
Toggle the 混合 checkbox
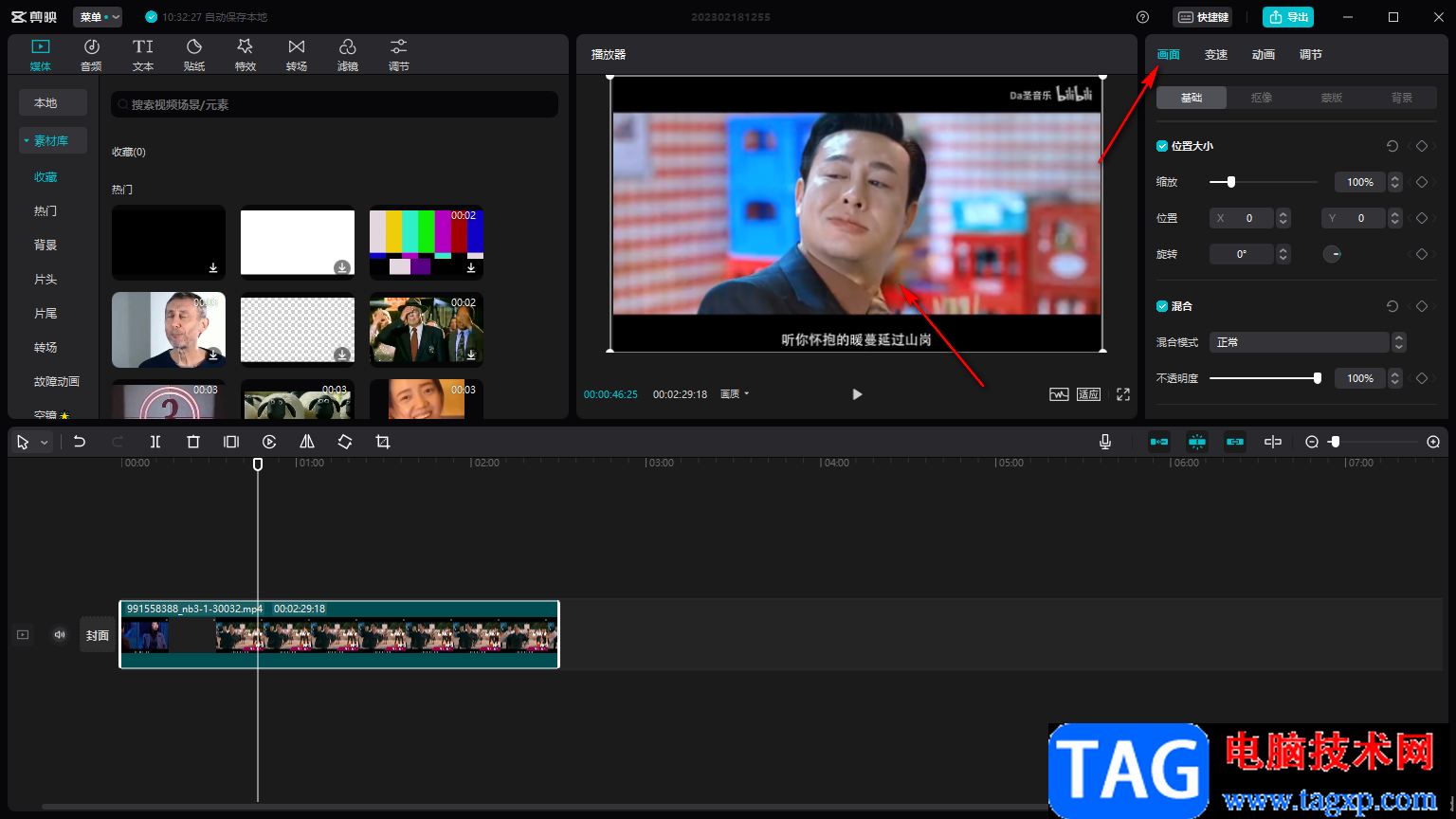[x=1162, y=306]
